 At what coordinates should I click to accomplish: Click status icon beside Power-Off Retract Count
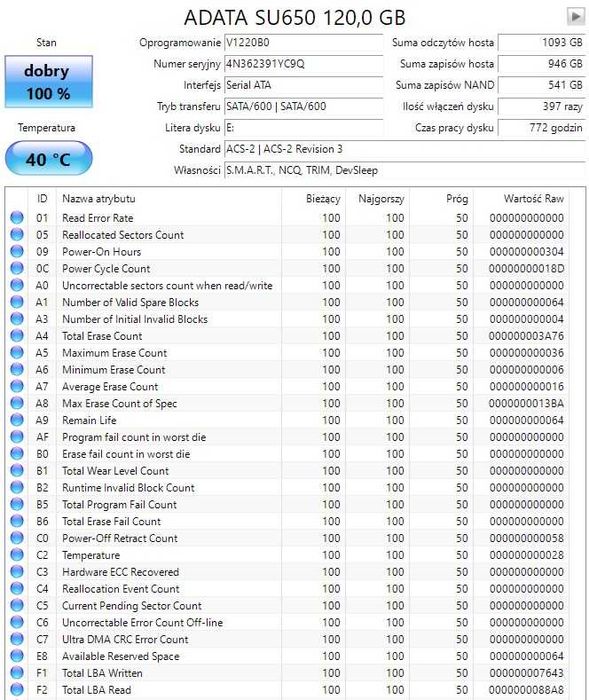point(17,538)
